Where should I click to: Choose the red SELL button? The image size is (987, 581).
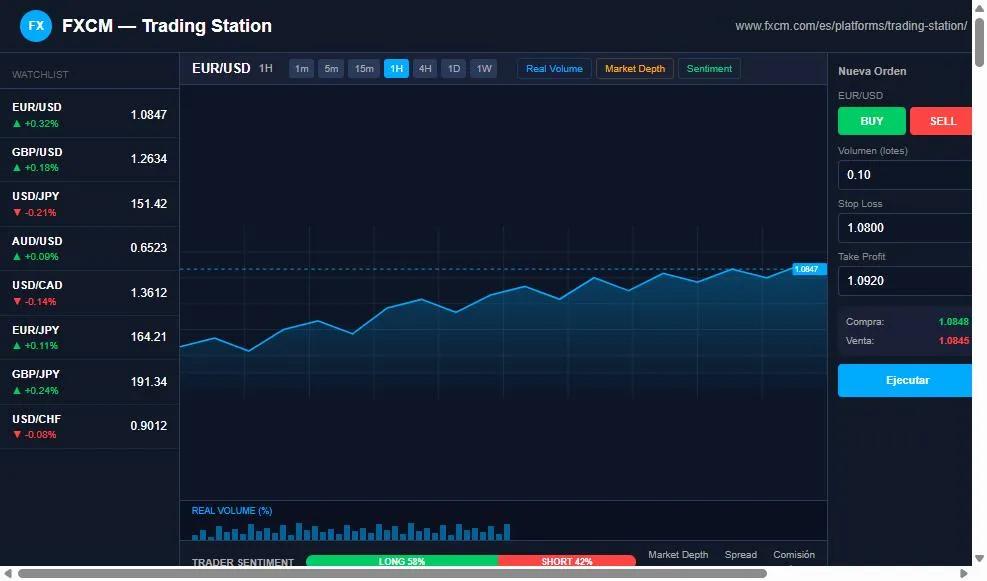click(x=942, y=121)
